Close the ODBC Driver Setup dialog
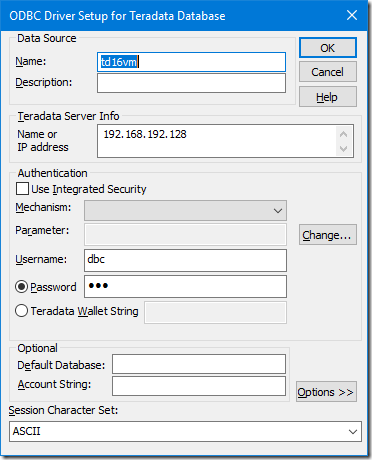 [x=352, y=15]
